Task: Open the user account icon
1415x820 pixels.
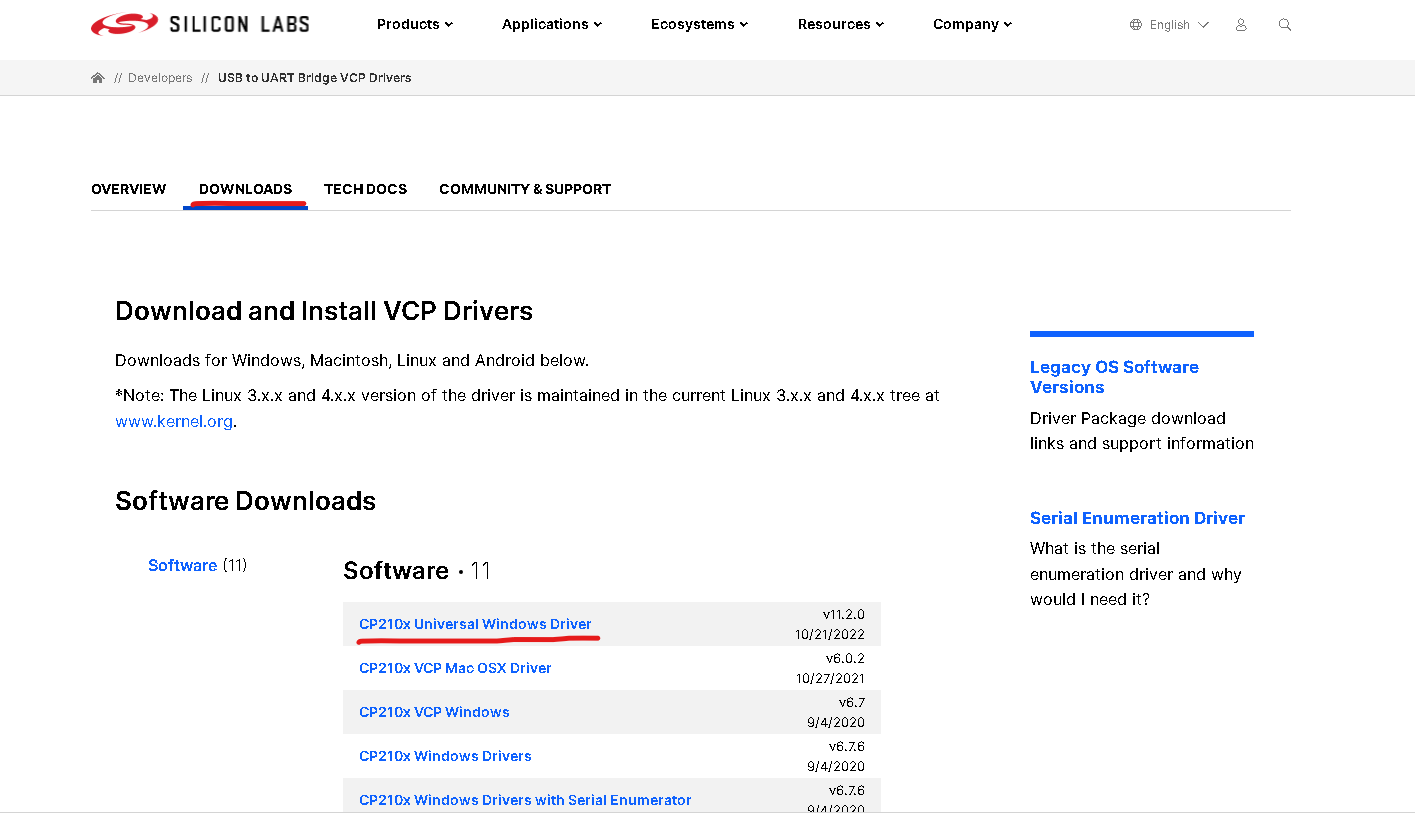Action: coord(1241,25)
